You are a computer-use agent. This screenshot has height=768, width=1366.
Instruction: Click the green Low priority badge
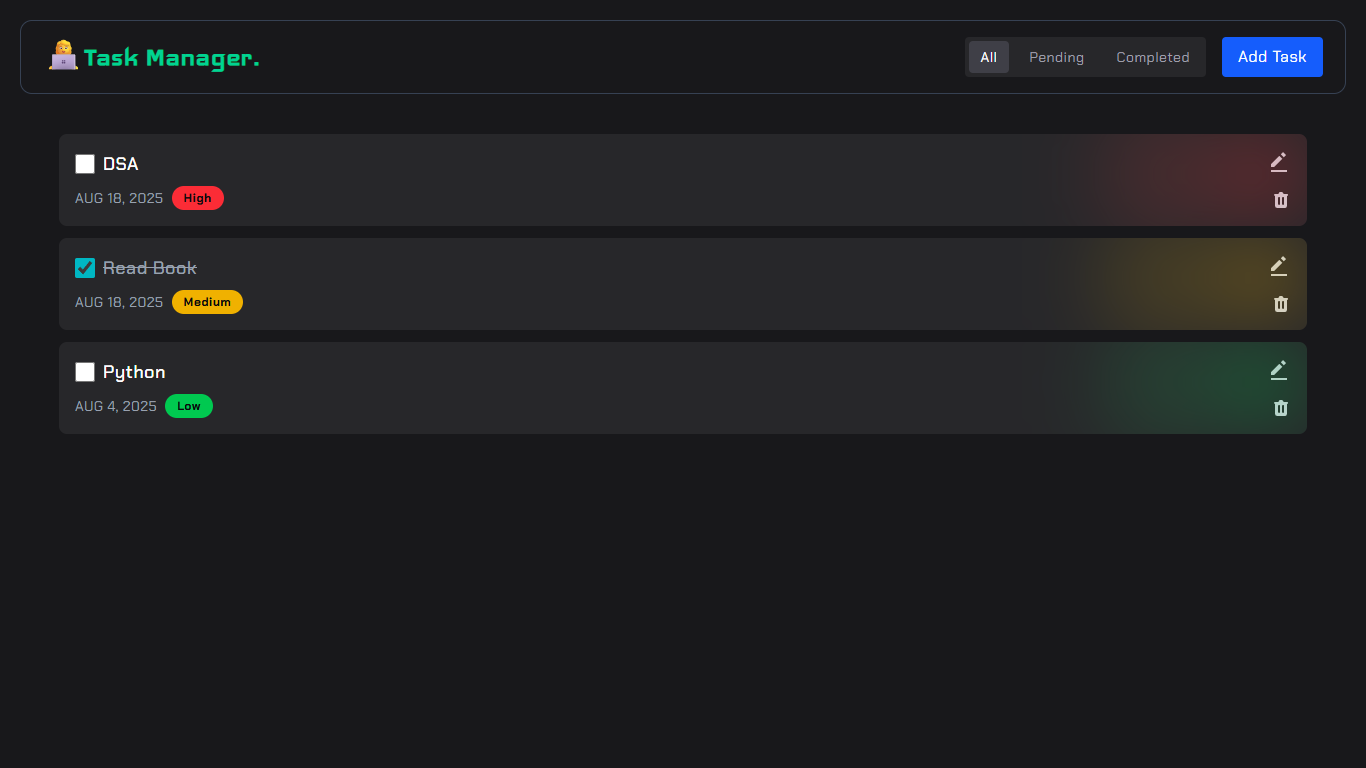coord(189,406)
